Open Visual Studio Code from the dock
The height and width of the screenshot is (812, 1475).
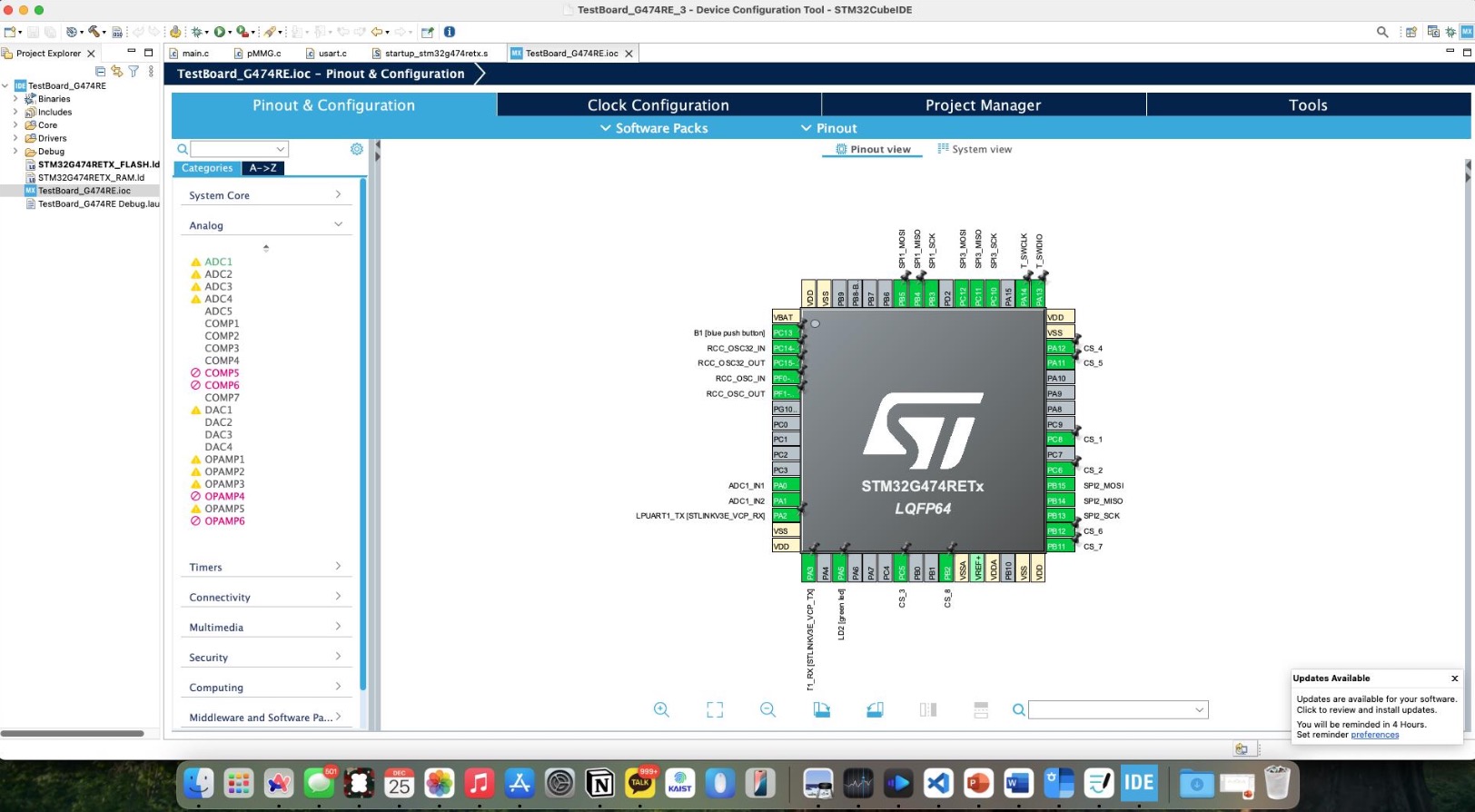938,783
